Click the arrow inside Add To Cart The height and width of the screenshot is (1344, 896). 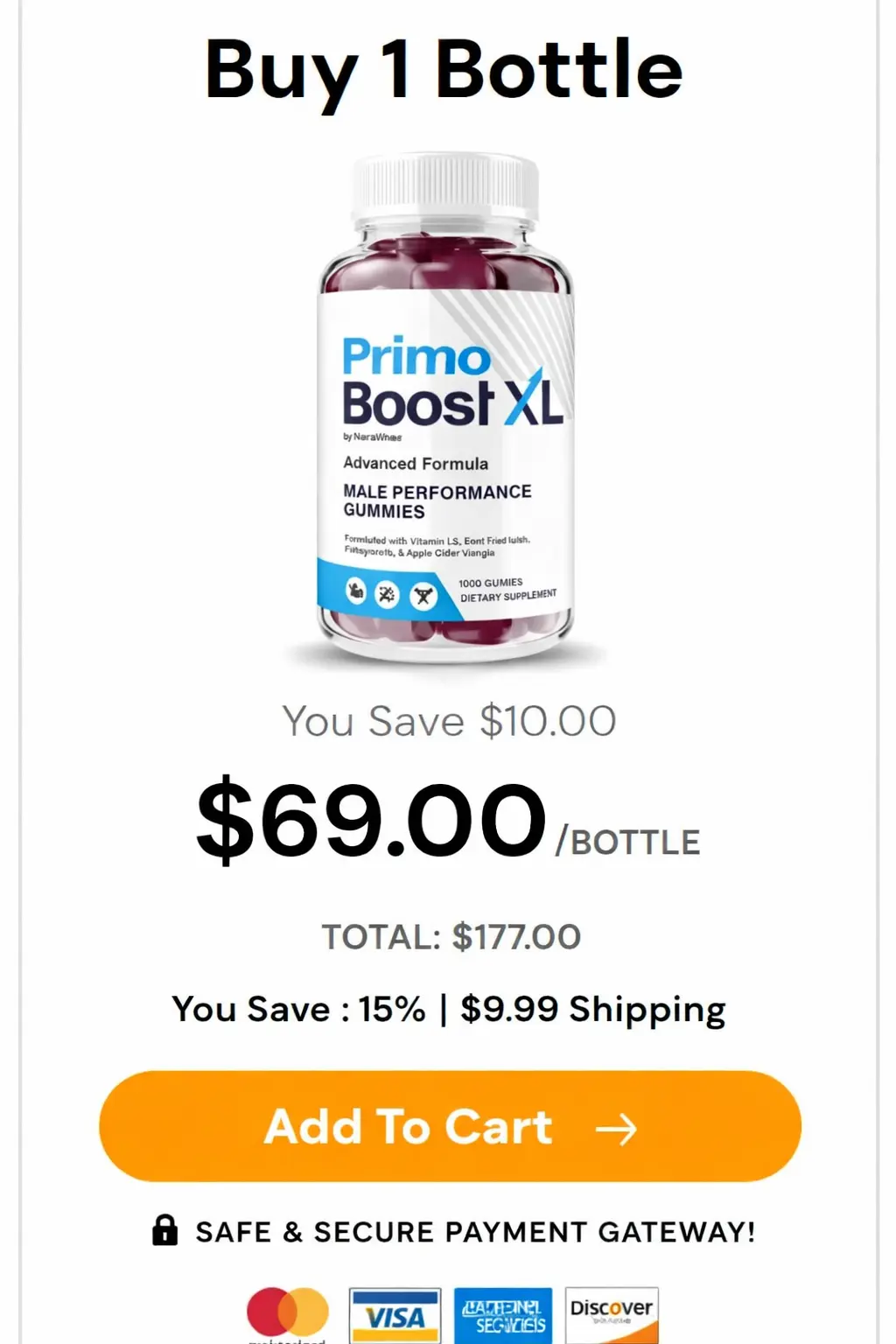tap(619, 1129)
